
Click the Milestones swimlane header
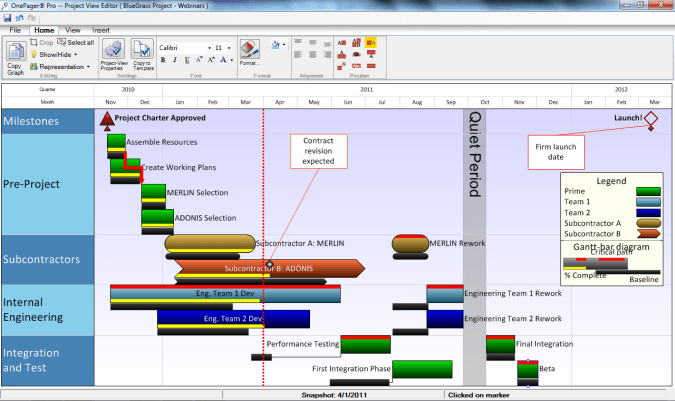[x=48, y=121]
